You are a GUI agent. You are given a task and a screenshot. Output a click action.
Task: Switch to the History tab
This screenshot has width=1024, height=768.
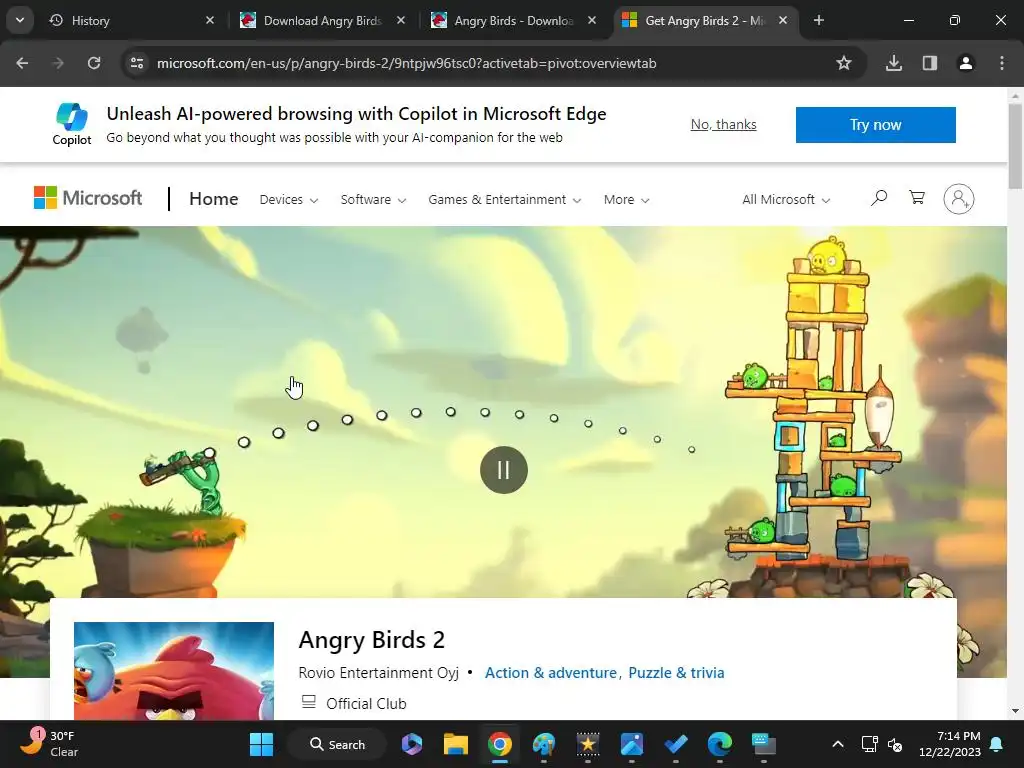[131, 20]
